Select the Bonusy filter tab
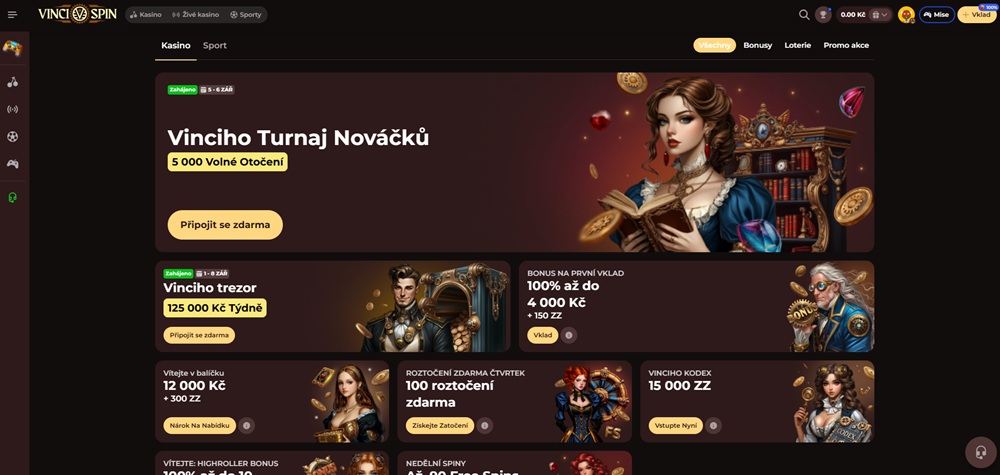 coord(758,45)
